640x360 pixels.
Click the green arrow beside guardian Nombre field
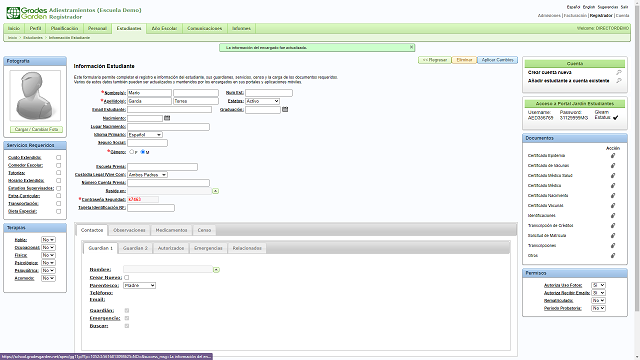point(216,270)
